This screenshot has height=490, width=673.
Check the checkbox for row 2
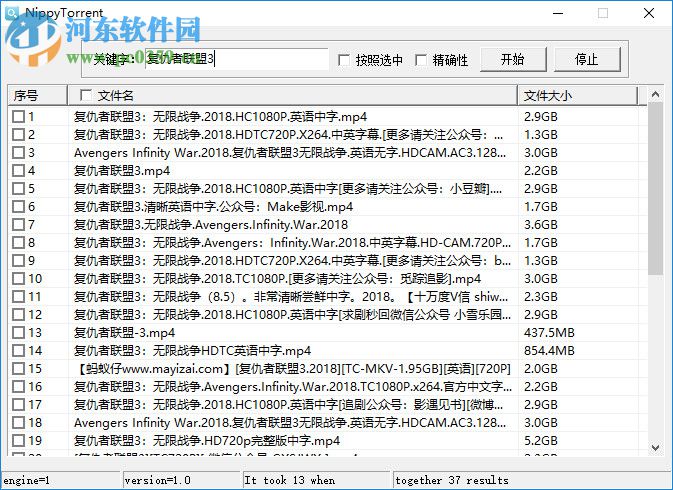click(x=18, y=135)
